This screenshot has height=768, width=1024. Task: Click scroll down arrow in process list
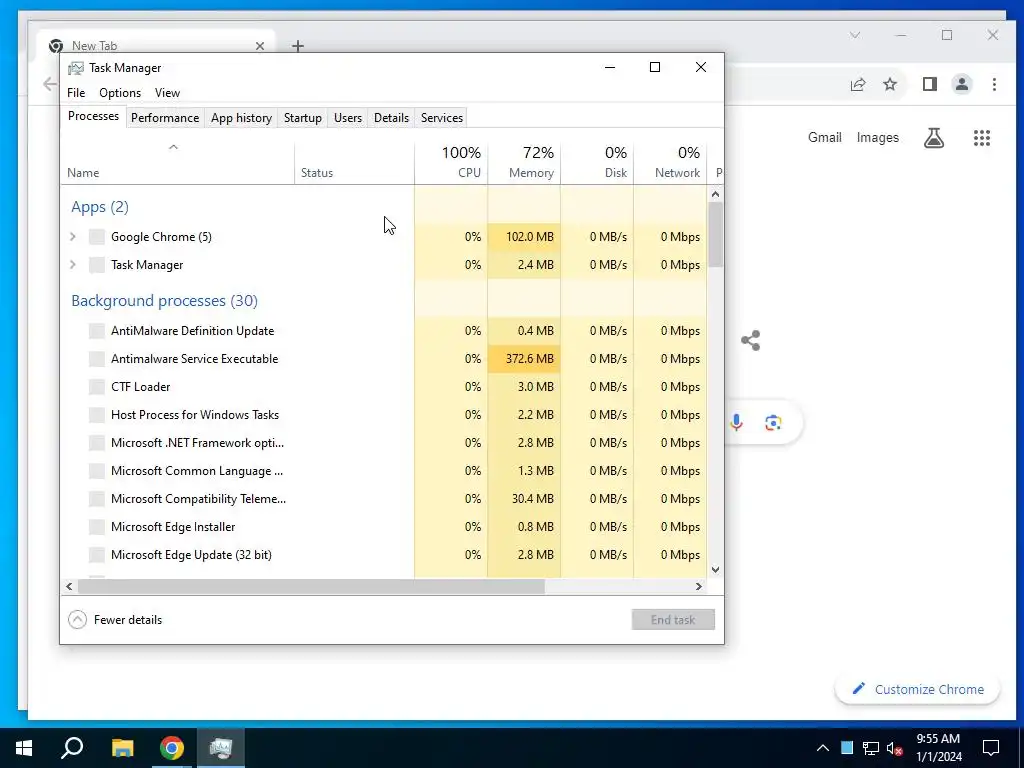coord(715,569)
